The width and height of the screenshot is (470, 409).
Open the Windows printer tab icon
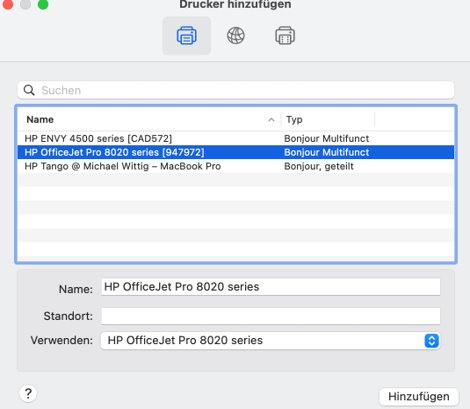click(285, 36)
